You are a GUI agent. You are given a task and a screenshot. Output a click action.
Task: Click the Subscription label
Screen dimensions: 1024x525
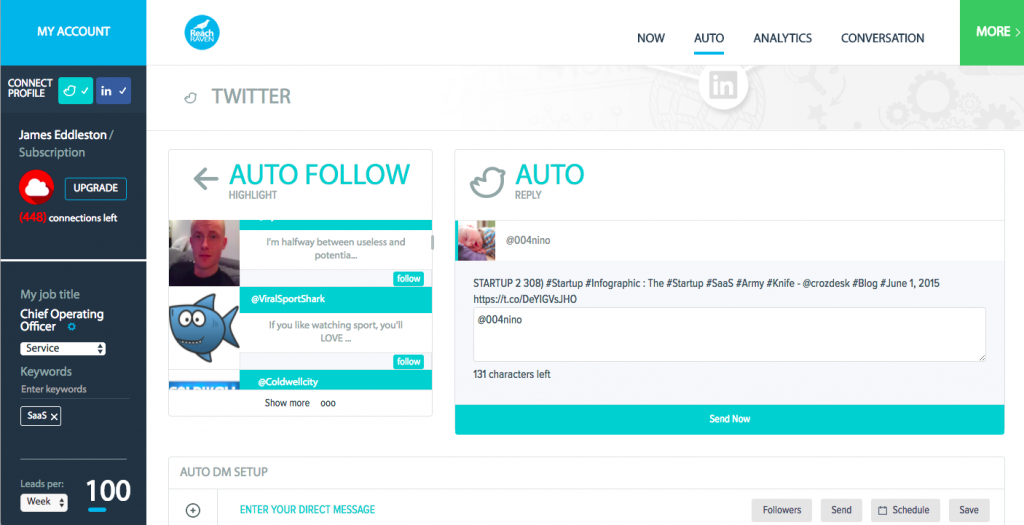pyautogui.click(x=52, y=153)
